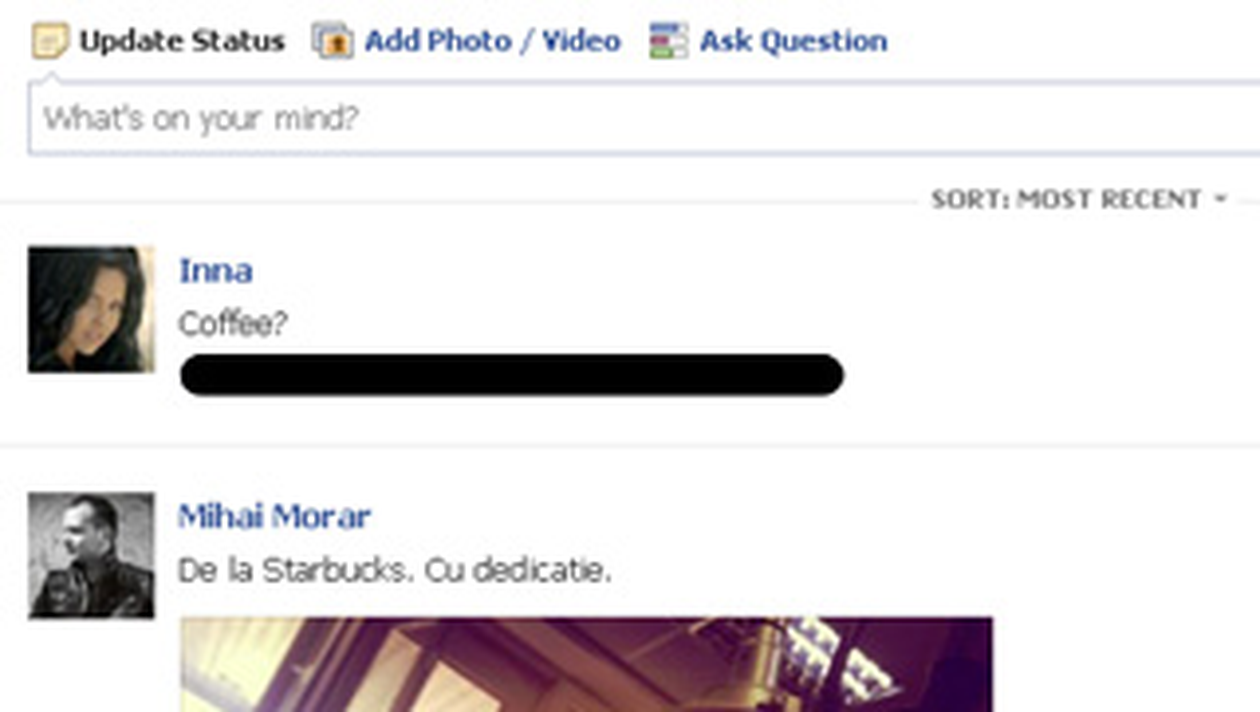Click the blacked-out bar under Inna's post
1260x712 pixels.
point(512,375)
